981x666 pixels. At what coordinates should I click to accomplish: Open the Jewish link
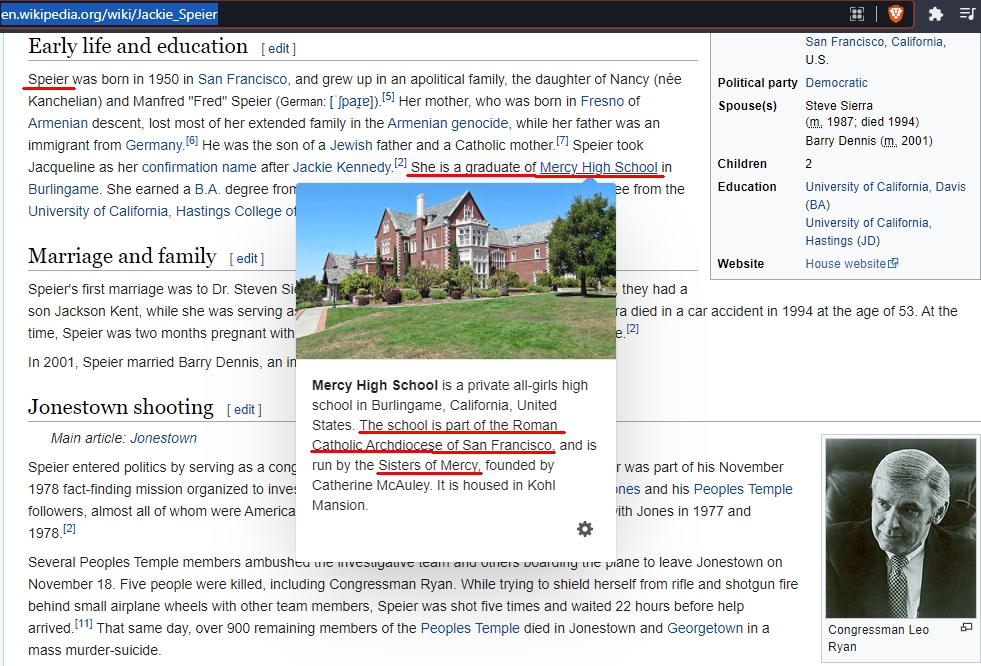[x=351, y=145]
